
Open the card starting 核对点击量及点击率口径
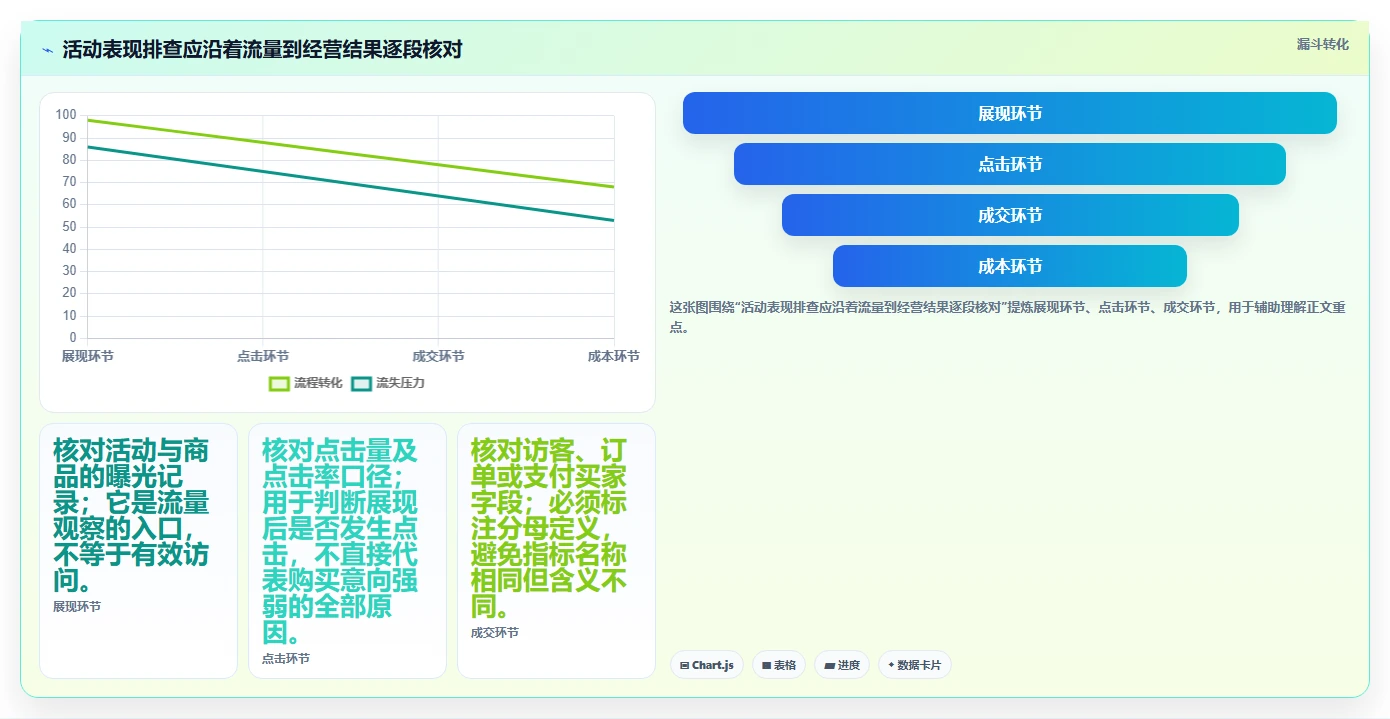click(x=347, y=551)
